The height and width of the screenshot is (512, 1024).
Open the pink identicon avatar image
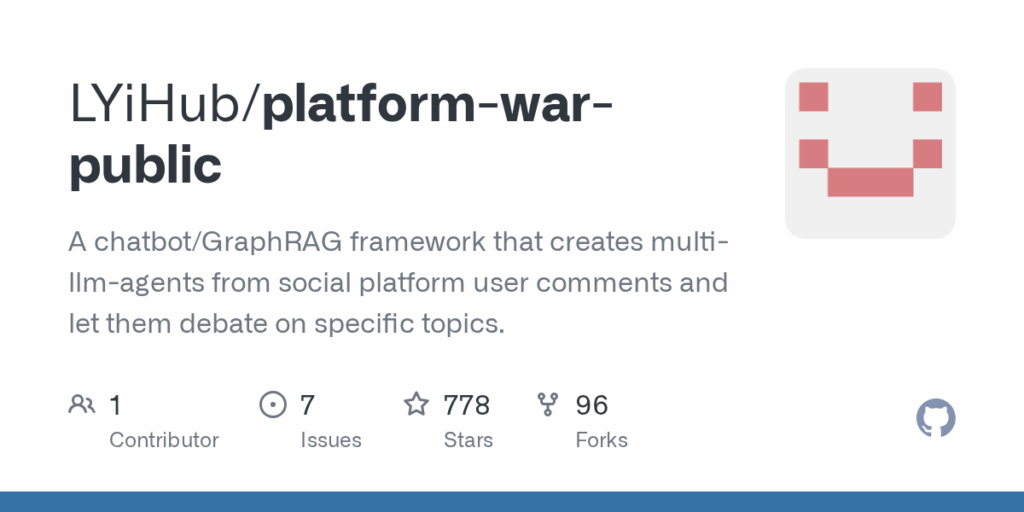[x=870, y=153]
